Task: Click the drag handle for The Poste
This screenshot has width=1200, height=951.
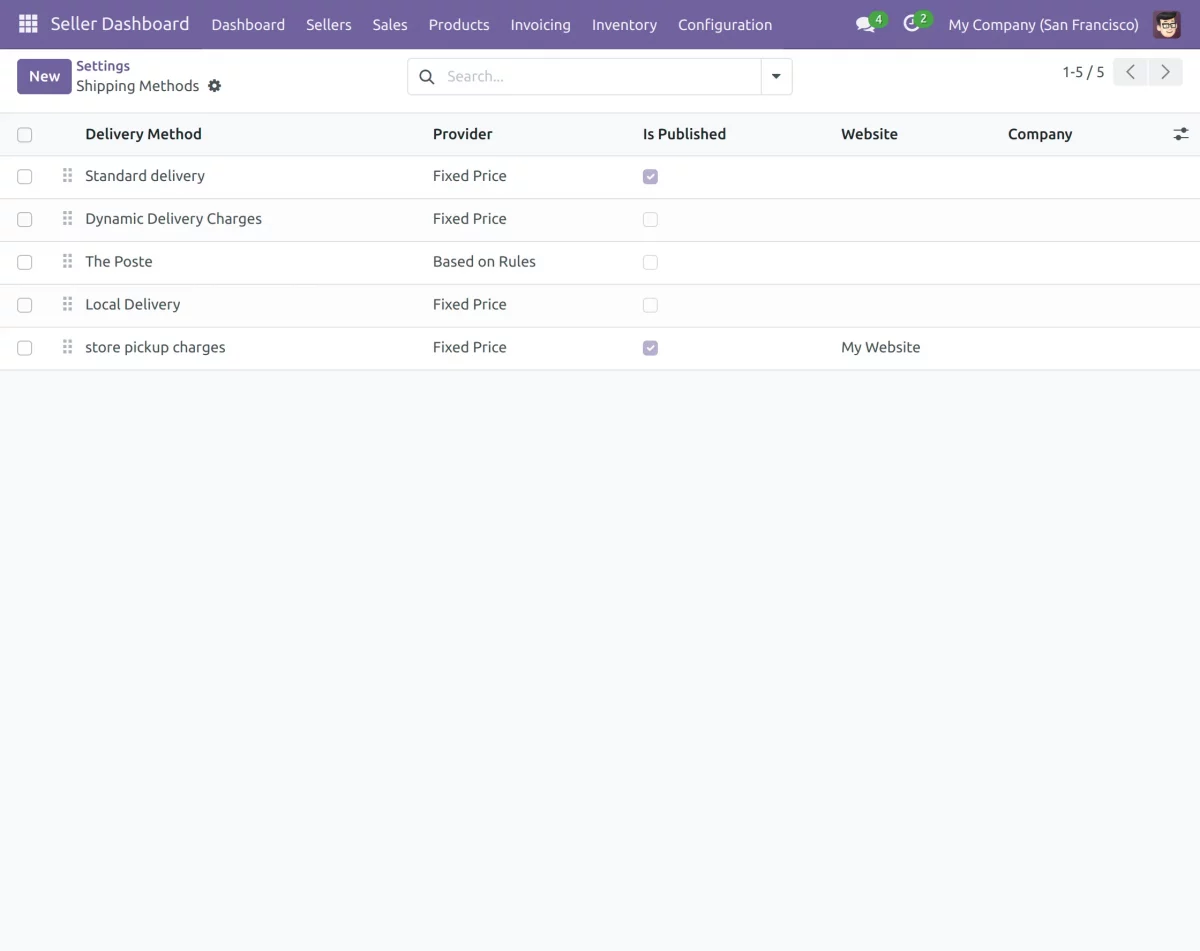Action: pyautogui.click(x=67, y=262)
